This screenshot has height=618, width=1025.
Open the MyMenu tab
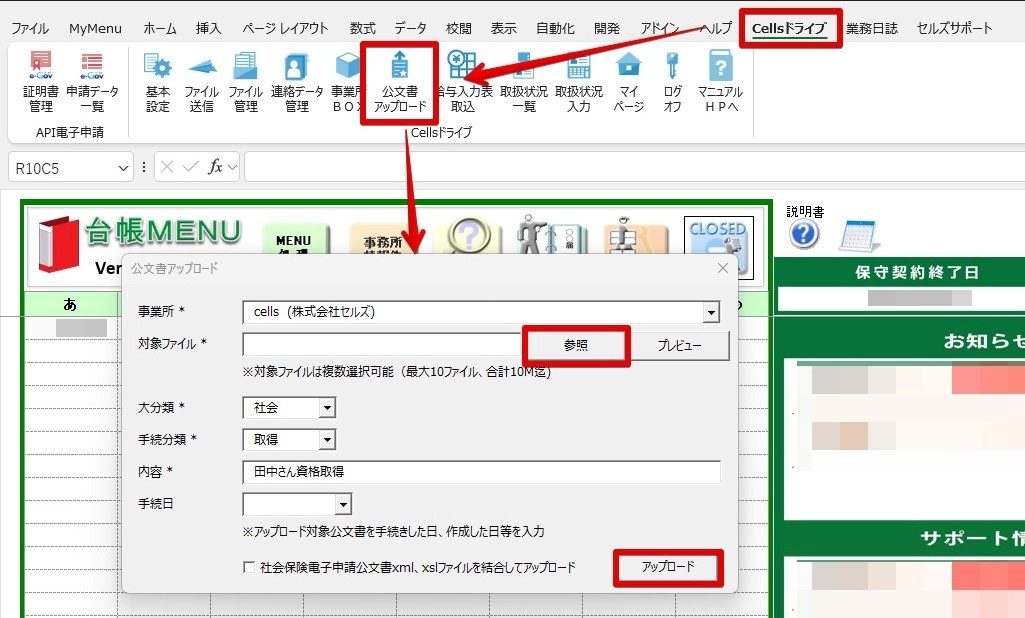[95, 28]
